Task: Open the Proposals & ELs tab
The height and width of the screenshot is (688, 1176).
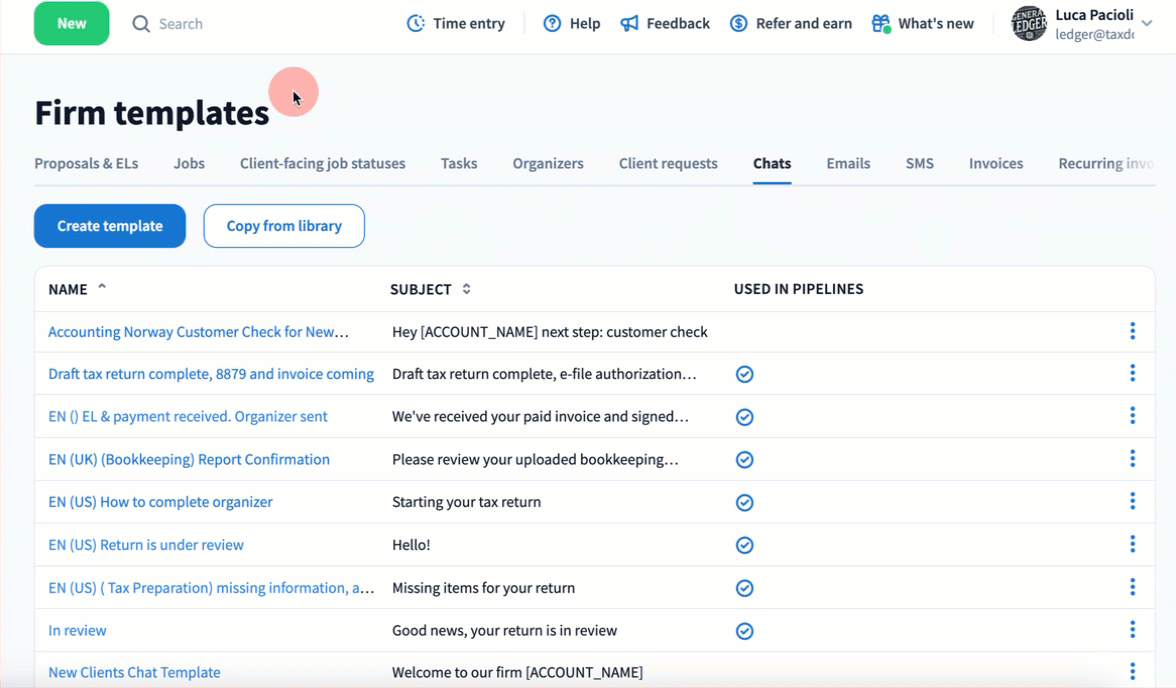Action: pyautogui.click(x=86, y=163)
